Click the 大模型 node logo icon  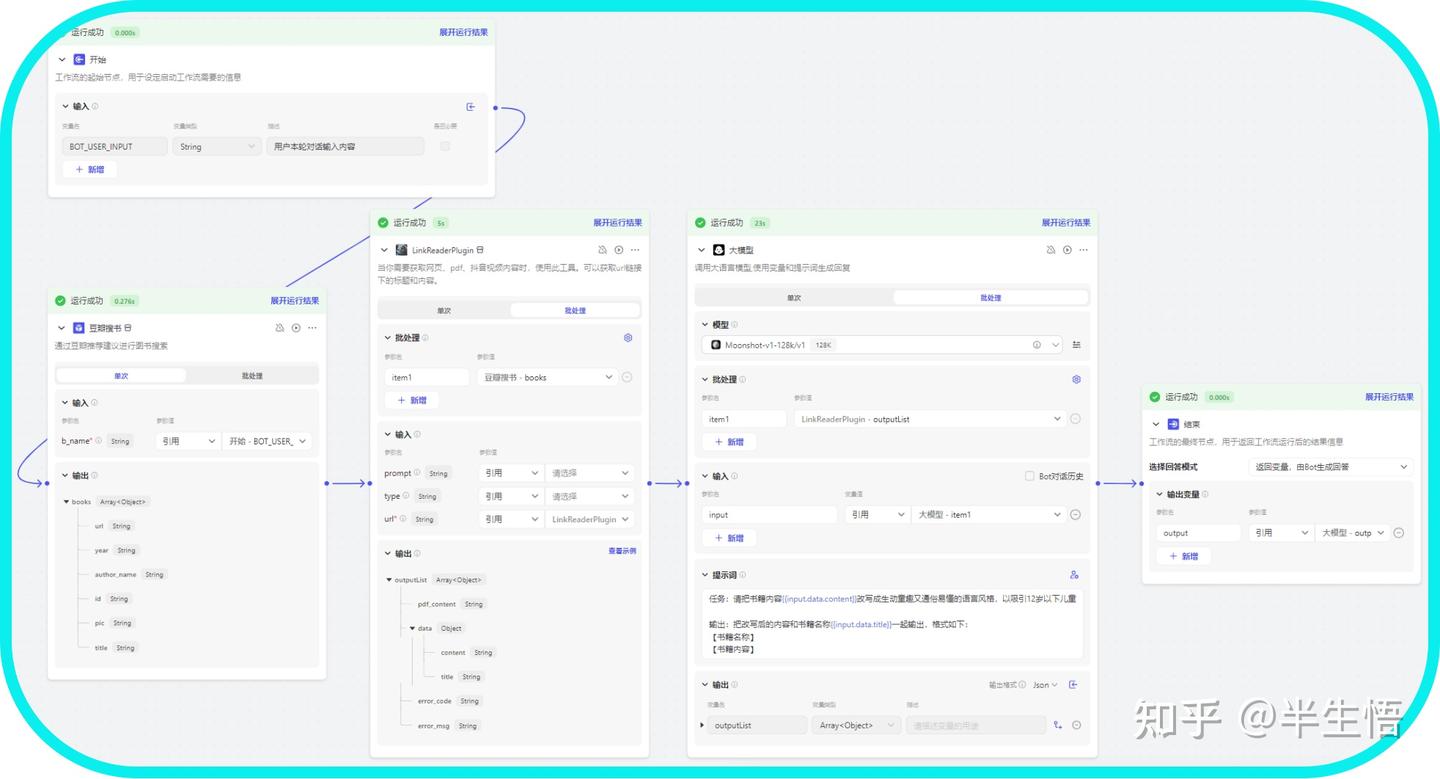click(x=718, y=250)
